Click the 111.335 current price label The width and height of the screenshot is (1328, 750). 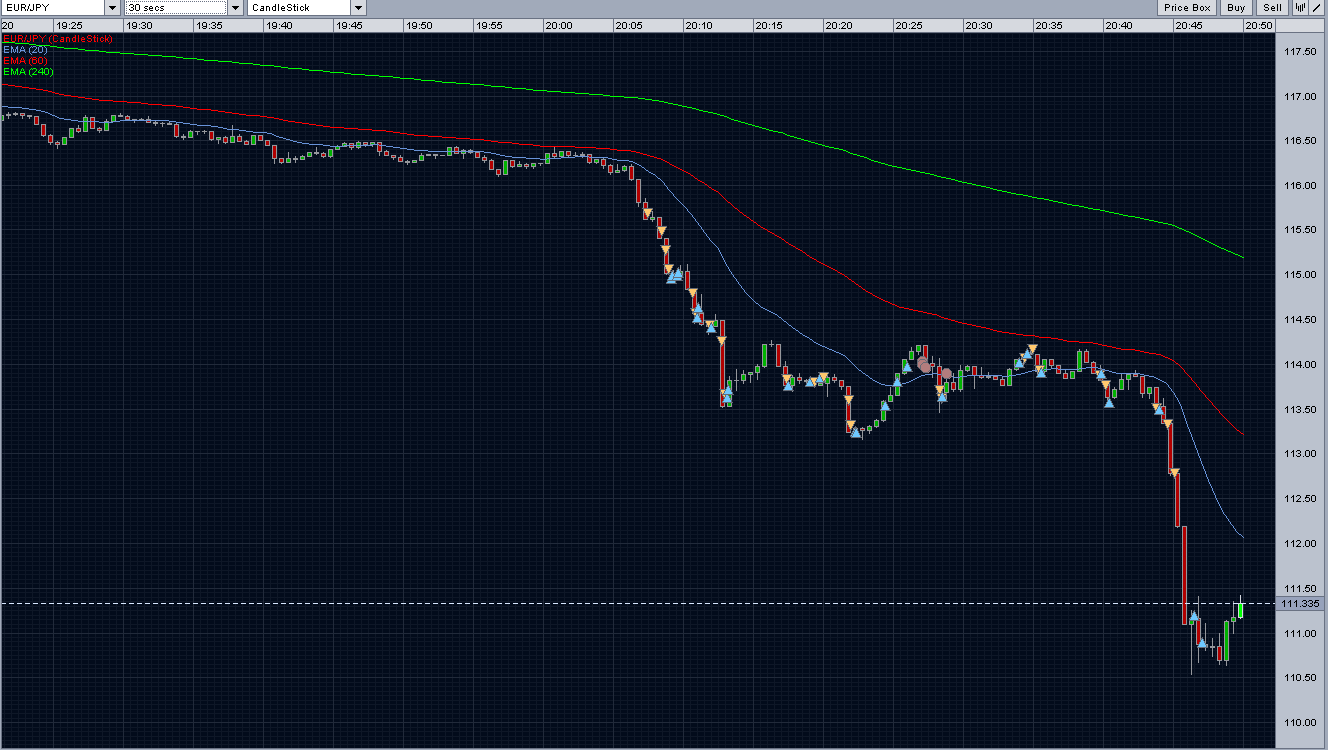(1301, 604)
